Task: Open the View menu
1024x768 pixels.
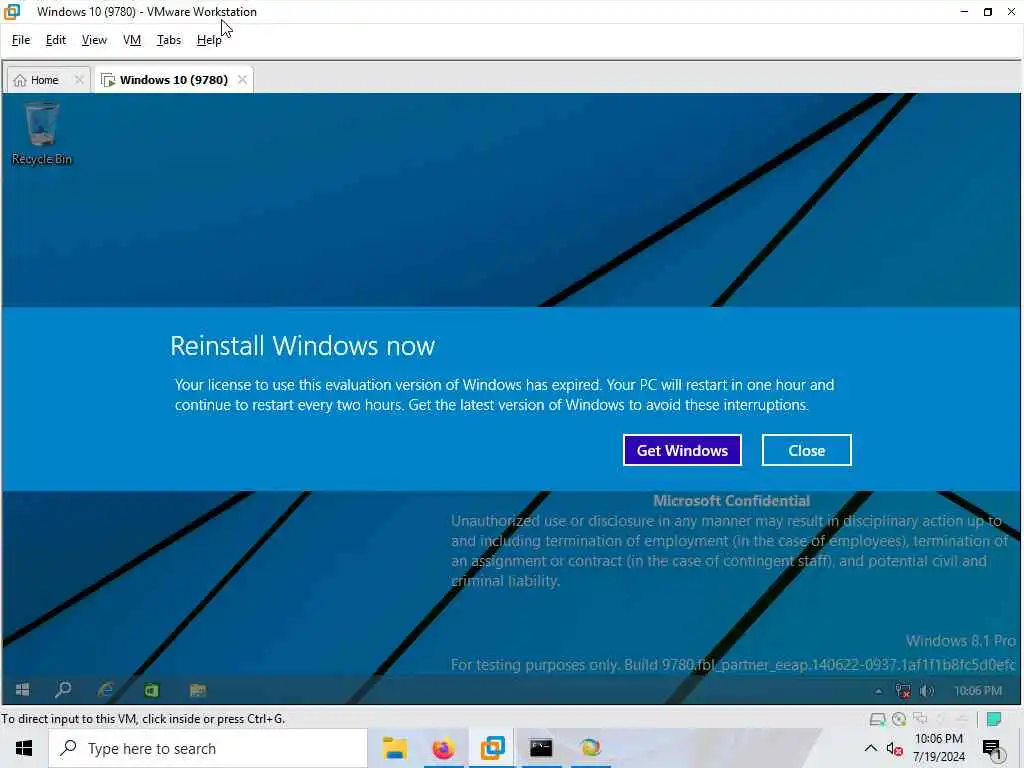Action: click(94, 40)
